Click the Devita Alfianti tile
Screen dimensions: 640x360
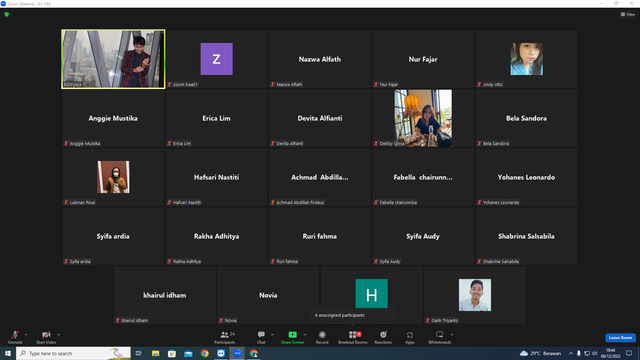320,118
